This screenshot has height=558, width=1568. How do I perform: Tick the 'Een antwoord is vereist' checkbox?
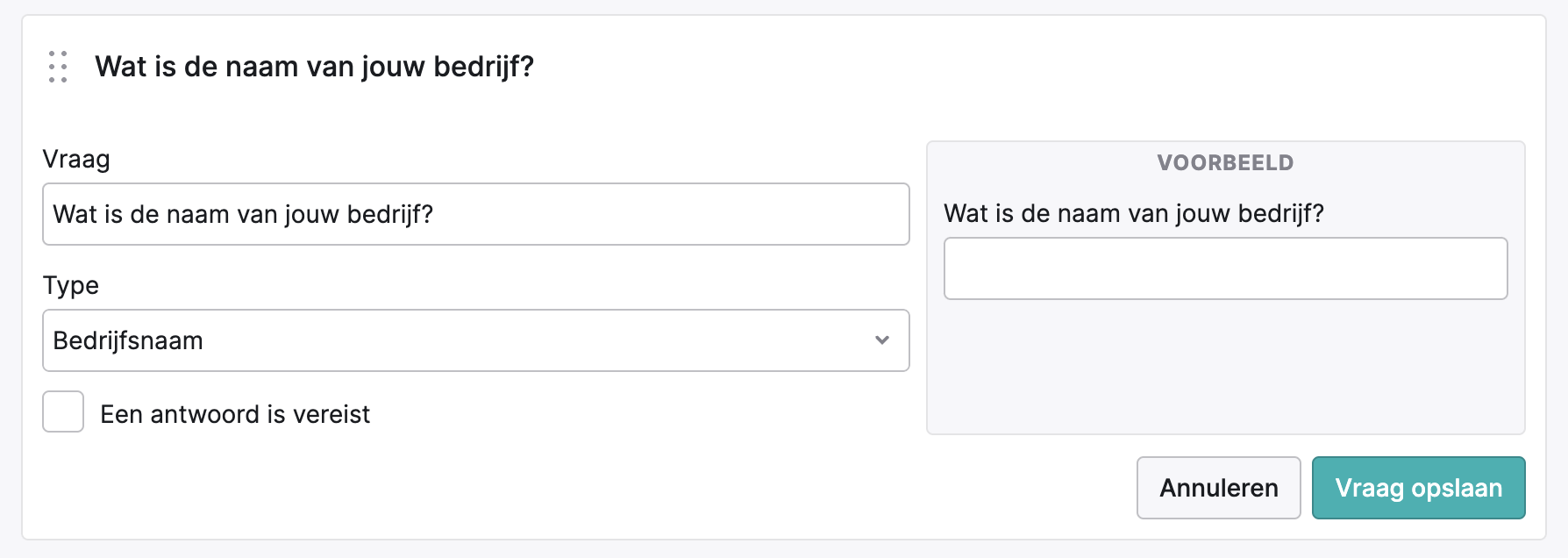click(63, 411)
